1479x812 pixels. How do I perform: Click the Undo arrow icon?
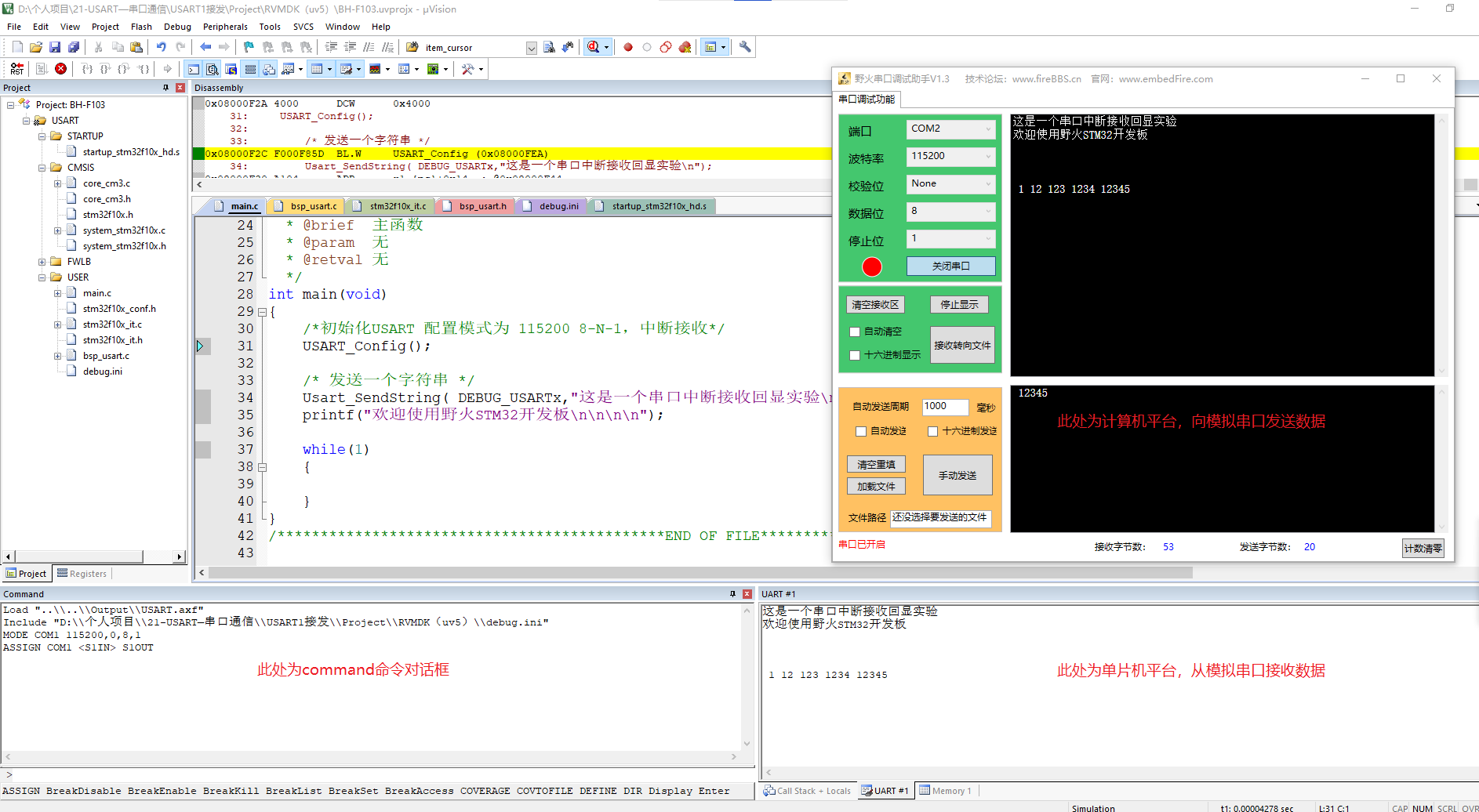point(162,47)
